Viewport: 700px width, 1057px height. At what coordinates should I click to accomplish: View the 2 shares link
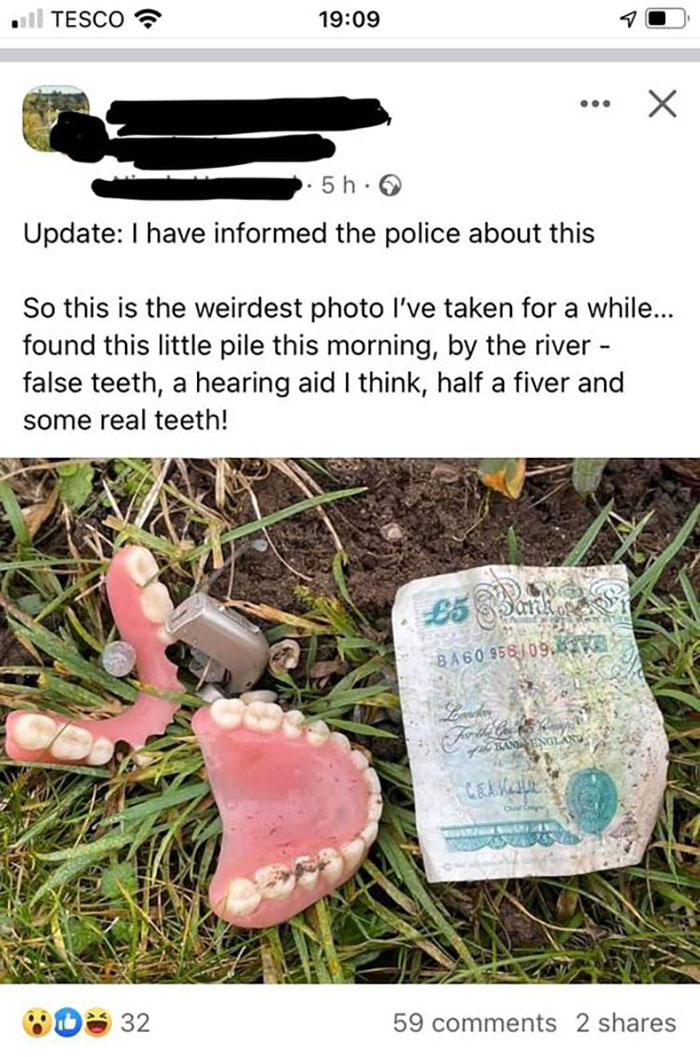tap(626, 1023)
